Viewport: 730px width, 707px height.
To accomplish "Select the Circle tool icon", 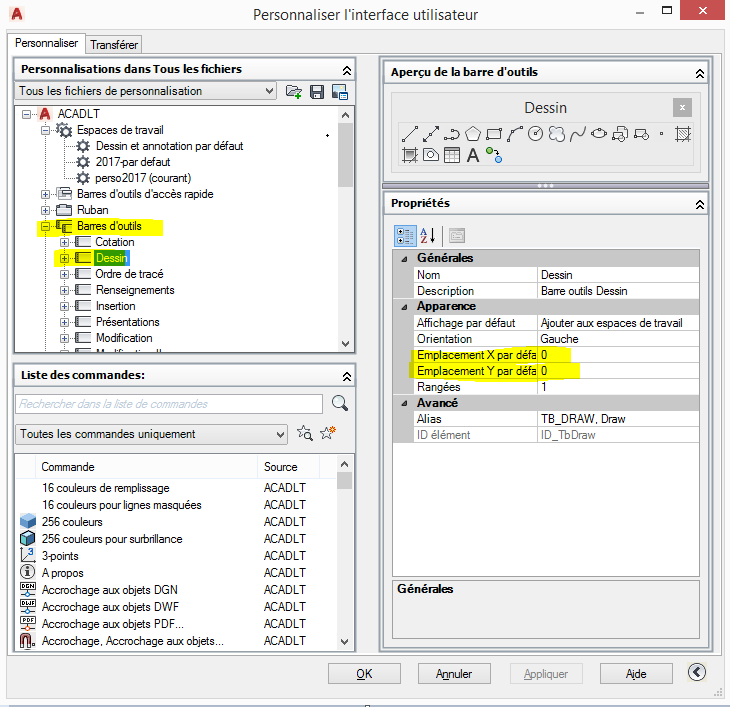I will tap(535, 134).
